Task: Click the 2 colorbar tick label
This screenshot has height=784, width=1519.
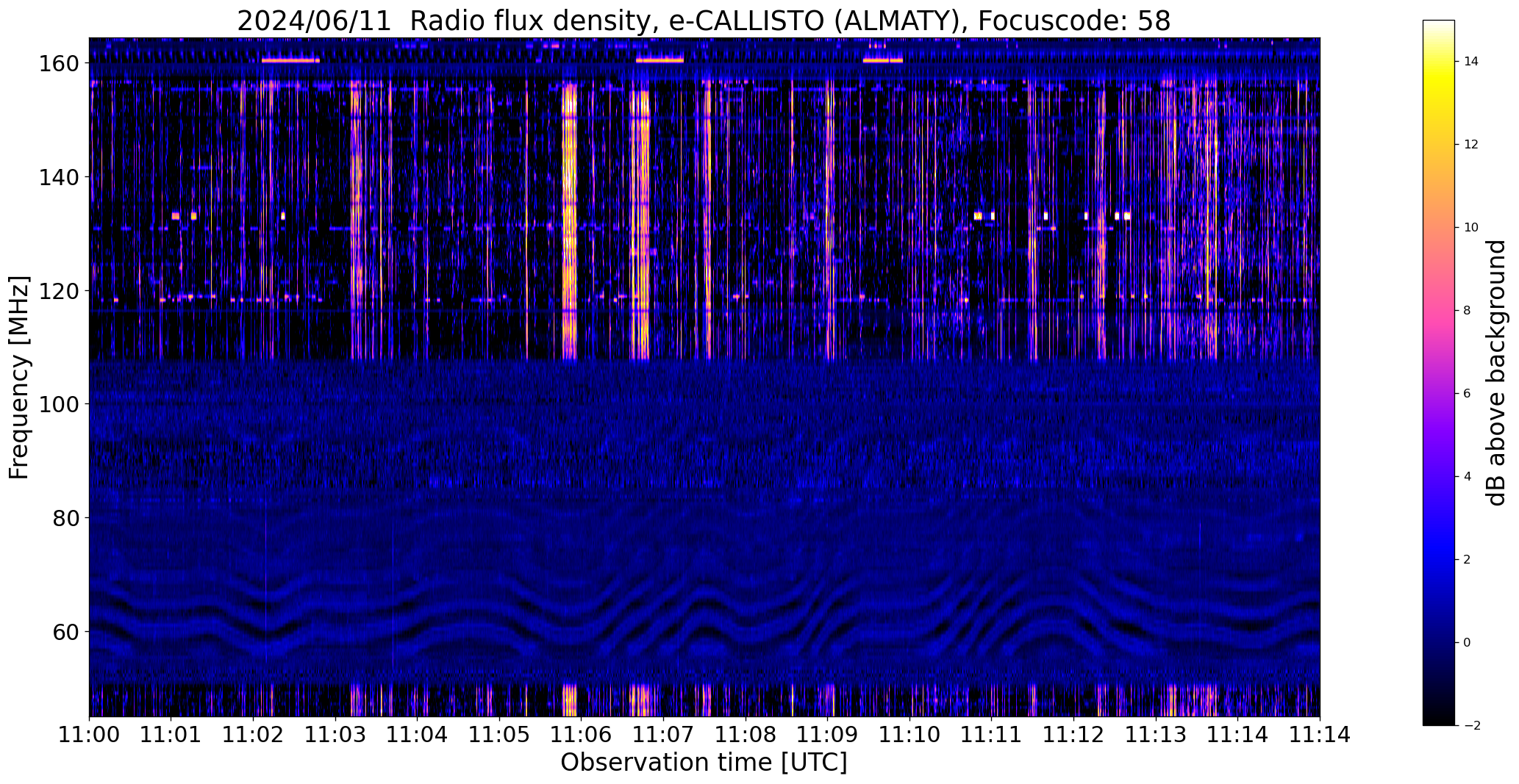Action: tap(1468, 560)
